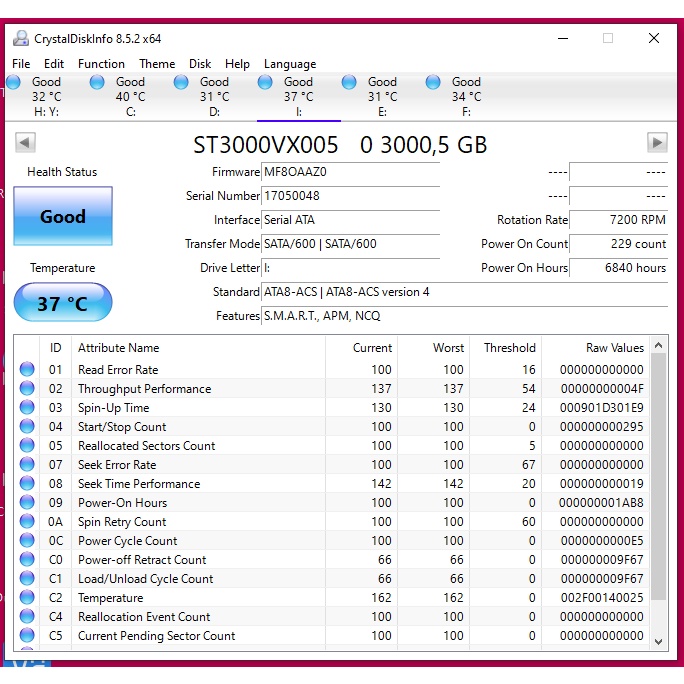Click the ID column header
The width and height of the screenshot is (684, 684).
point(55,348)
